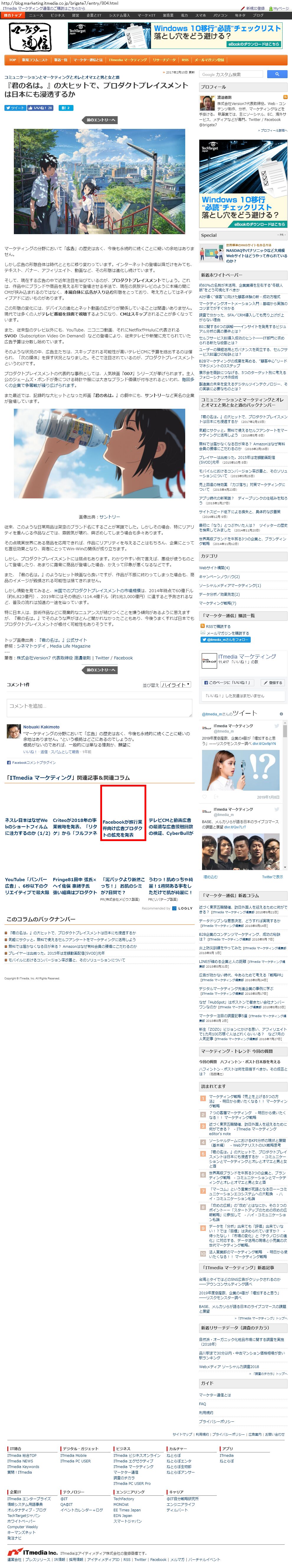292x1568 pixels.
Task: Click the tweet group photo thumbnail
Action: [x=241, y=852]
